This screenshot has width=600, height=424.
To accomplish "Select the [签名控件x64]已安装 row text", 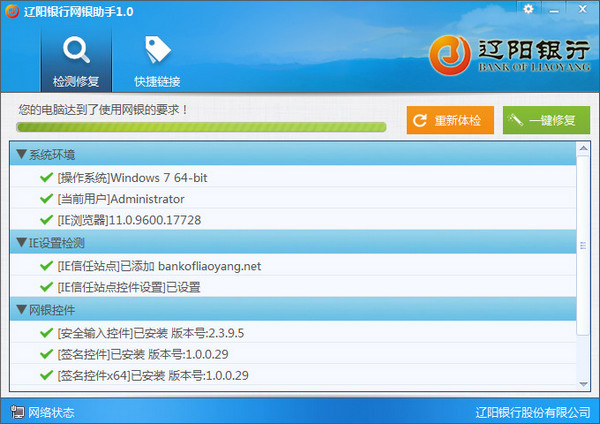I will tap(153, 375).
